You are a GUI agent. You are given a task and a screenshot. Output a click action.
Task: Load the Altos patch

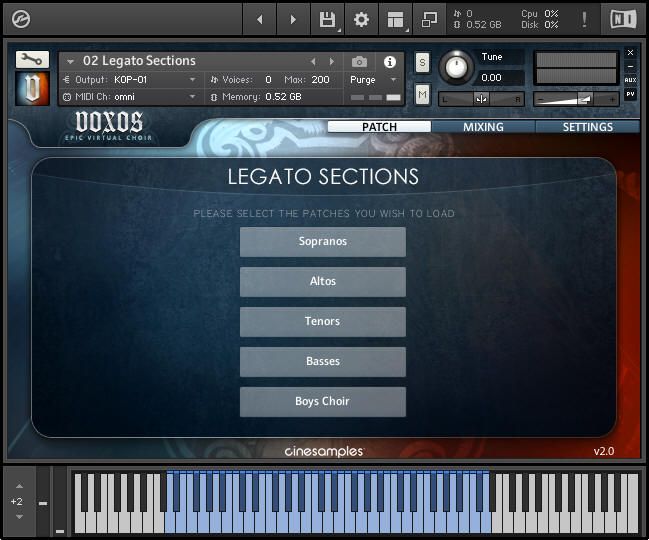[x=322, y=281]
